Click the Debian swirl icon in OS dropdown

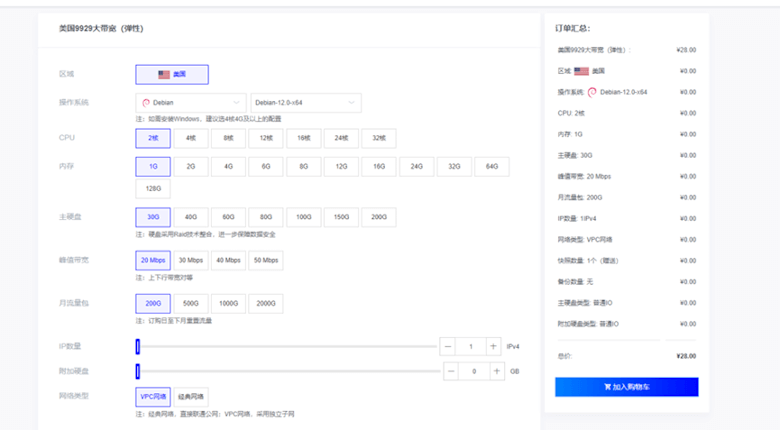click(146, 103)
